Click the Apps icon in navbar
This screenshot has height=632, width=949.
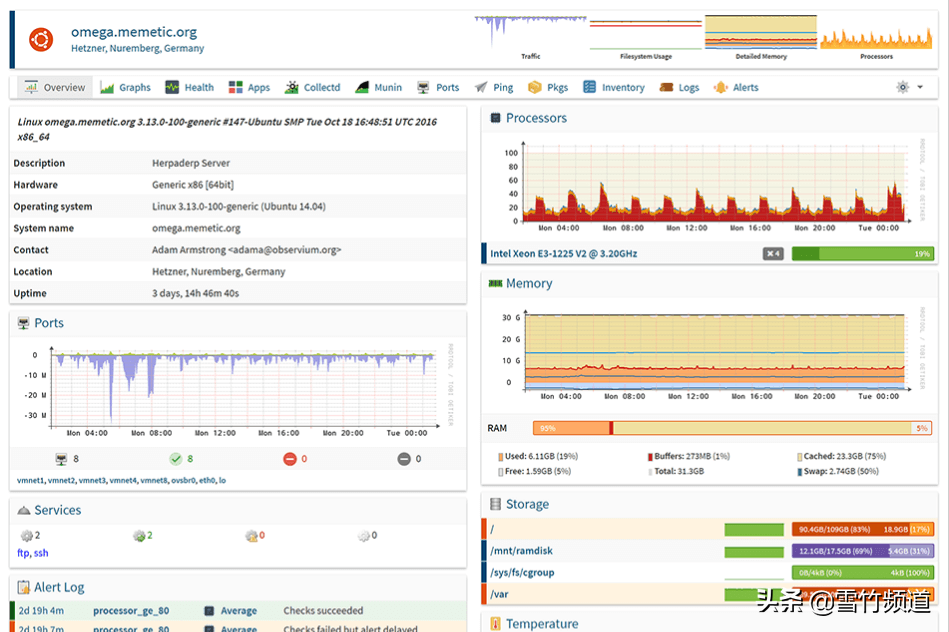coord(236,88)
